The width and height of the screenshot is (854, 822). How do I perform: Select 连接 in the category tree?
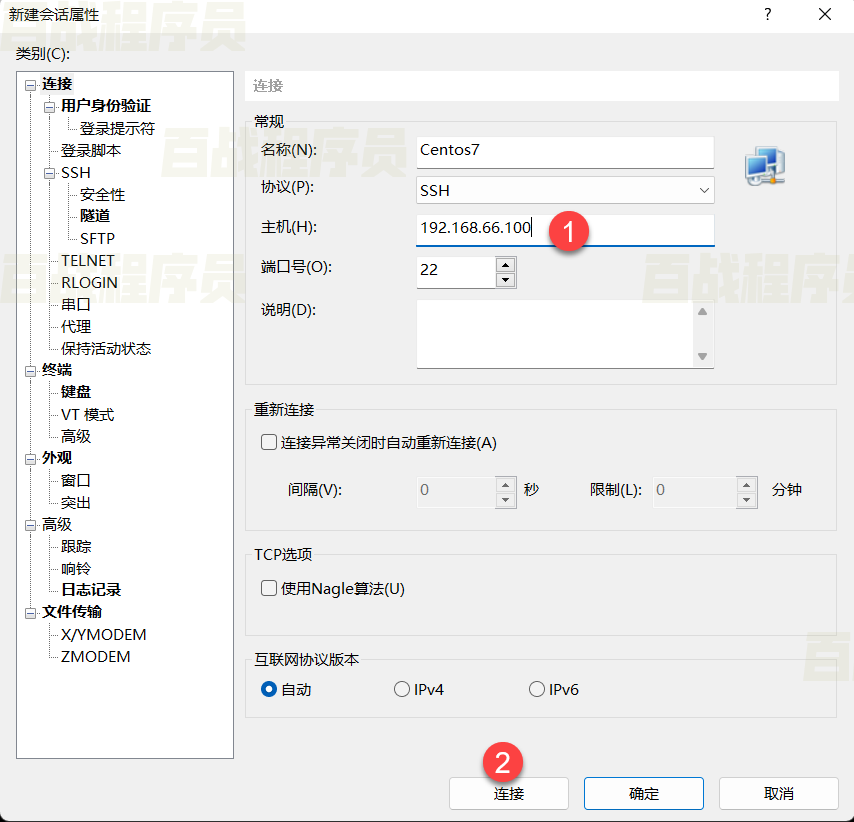point(57,84)
